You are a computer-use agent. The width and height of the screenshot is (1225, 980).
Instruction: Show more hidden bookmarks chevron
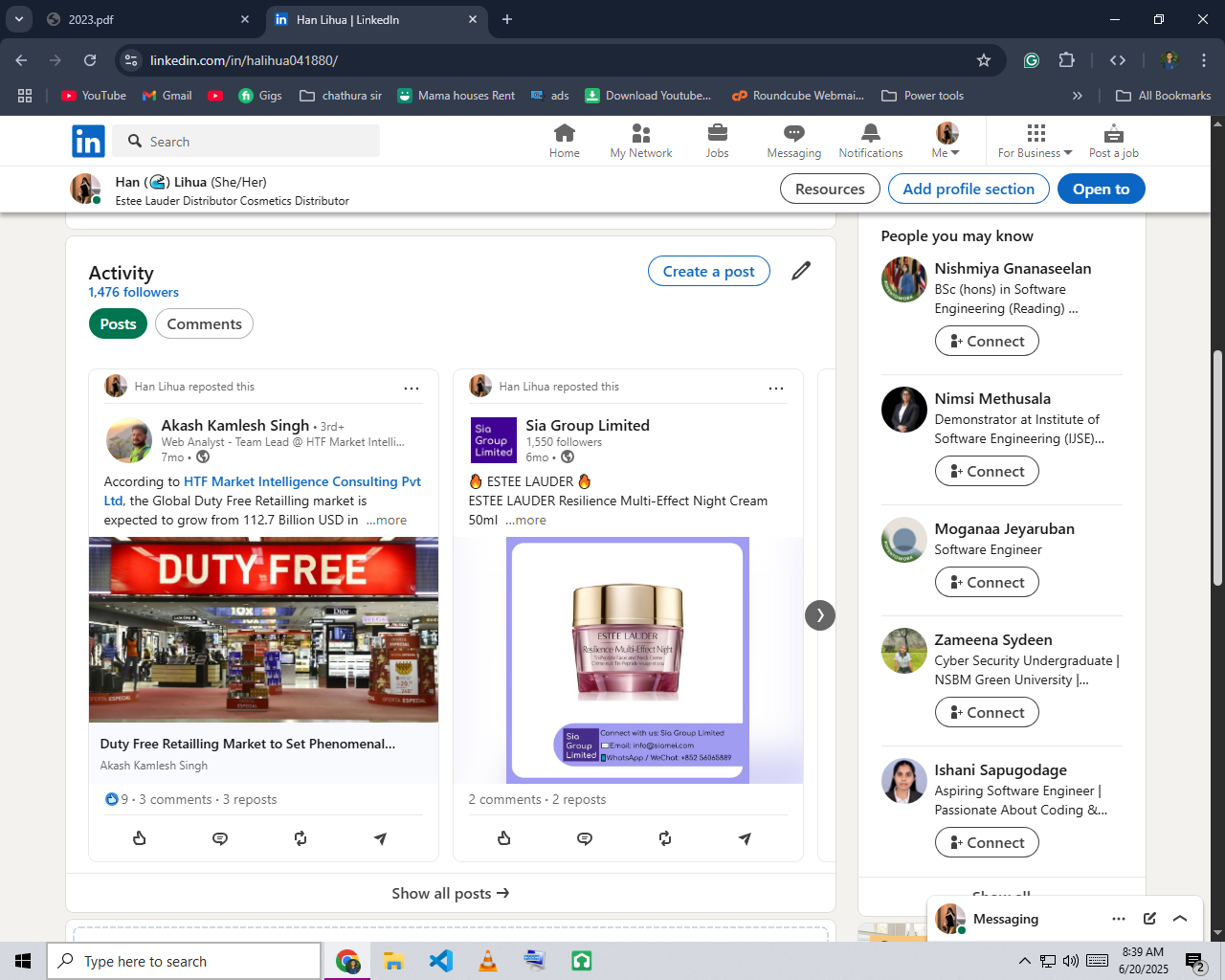coord(1078,96)
